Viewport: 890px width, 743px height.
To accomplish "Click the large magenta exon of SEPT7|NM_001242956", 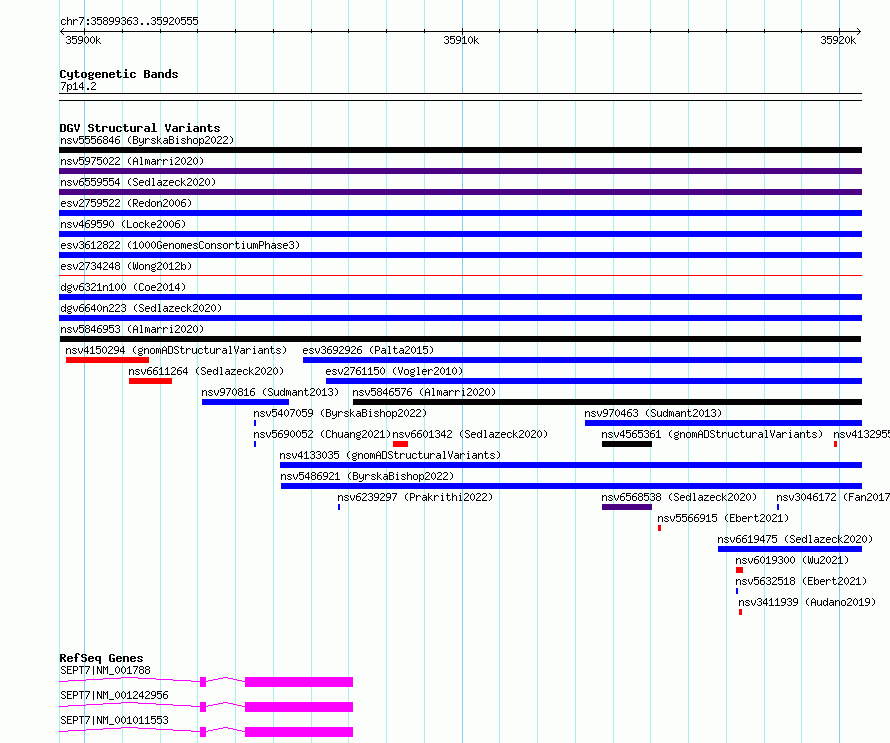I will (299, 707).
